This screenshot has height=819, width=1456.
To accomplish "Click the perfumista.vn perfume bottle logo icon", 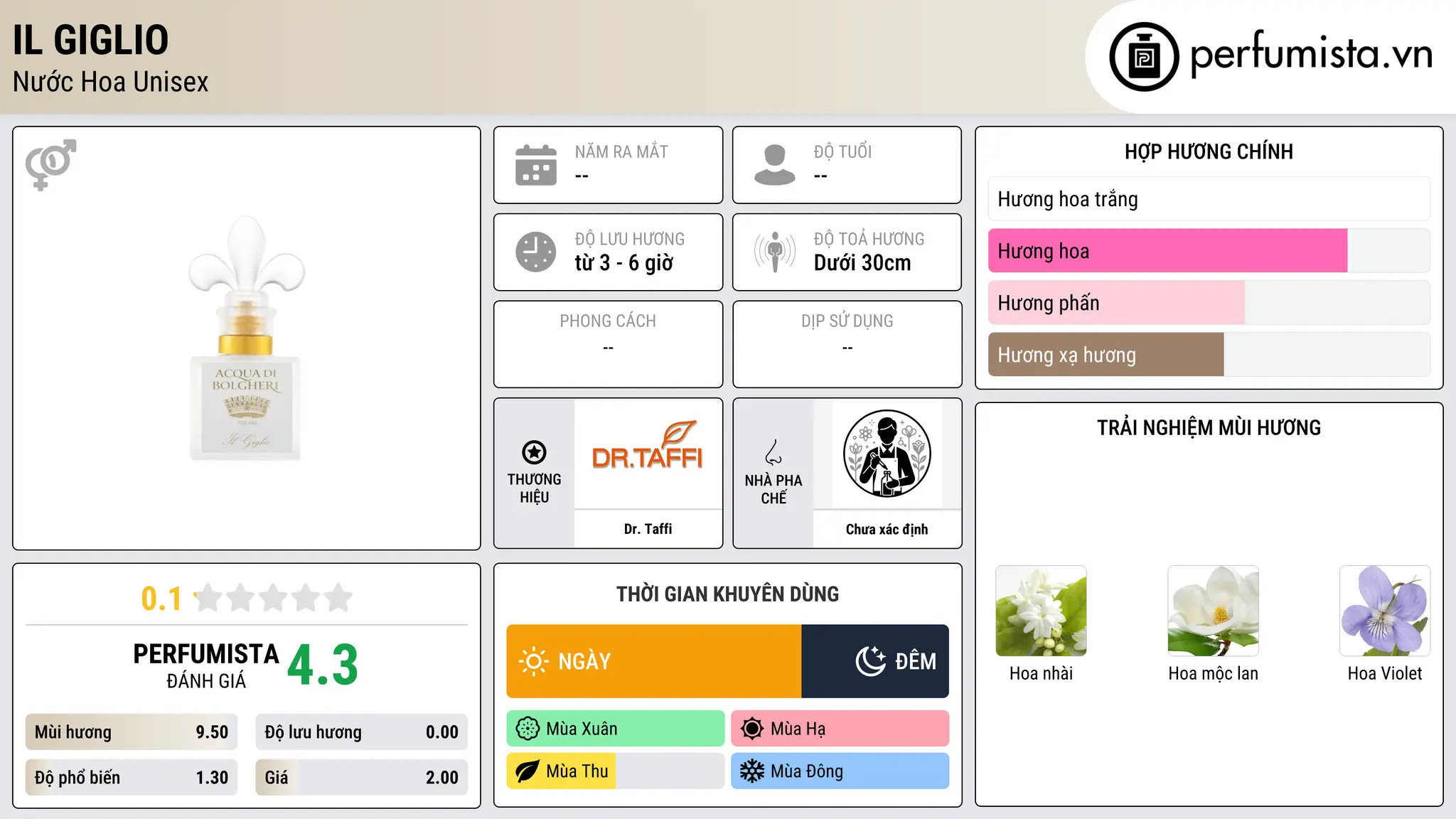I will tap(1144, 57).
